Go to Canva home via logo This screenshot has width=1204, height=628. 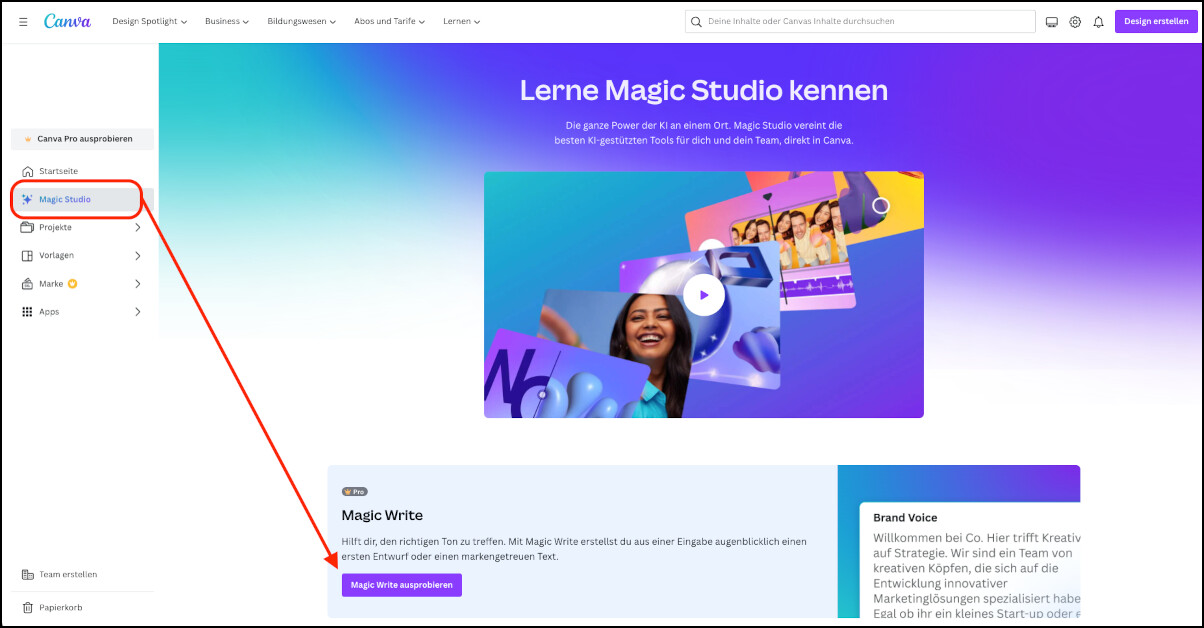(67, 21)
